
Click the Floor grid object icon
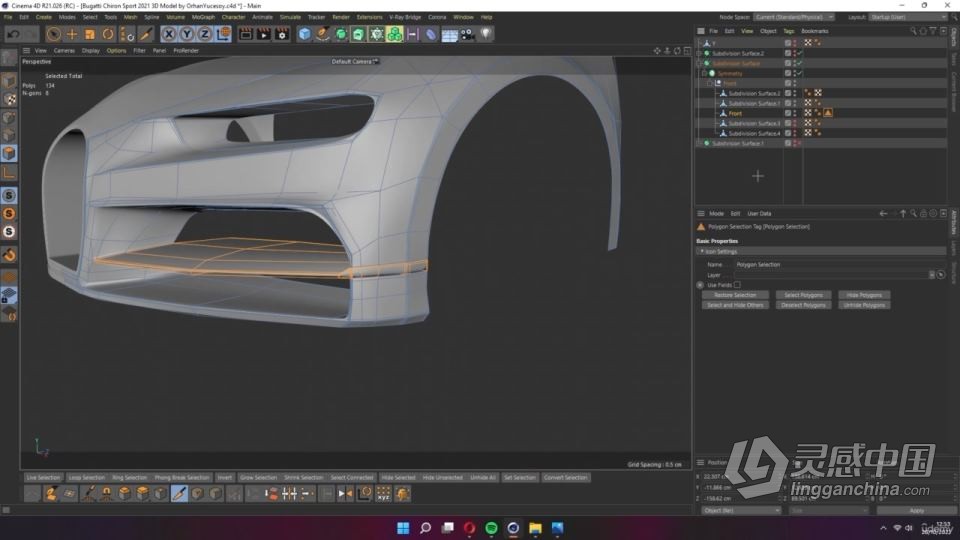(x=449, y=34)
